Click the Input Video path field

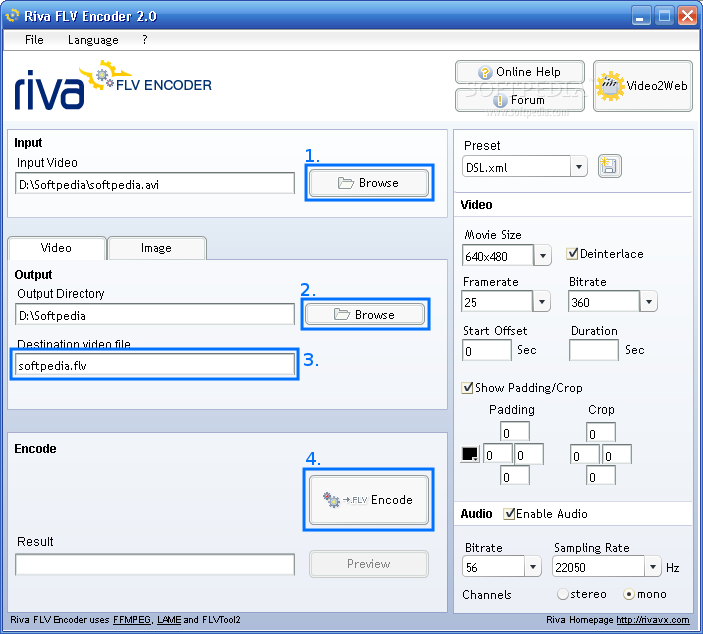[155, 183]
